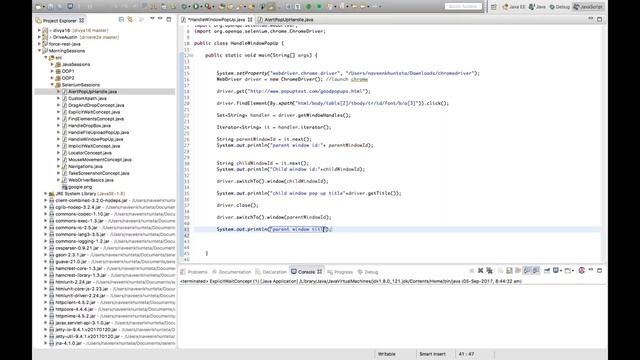Select FindElementsConcept.java in the tree
Viewport: 640px width, 360px height.
[x=96, y=119]
